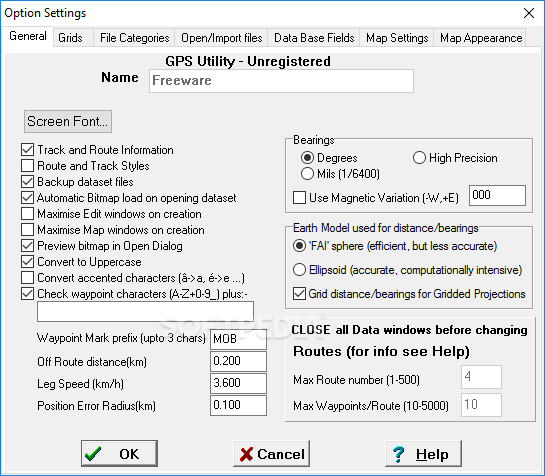This screenshot has width=545, height=476.
Task: Select the General tab
Action: [x=27, y=36]
